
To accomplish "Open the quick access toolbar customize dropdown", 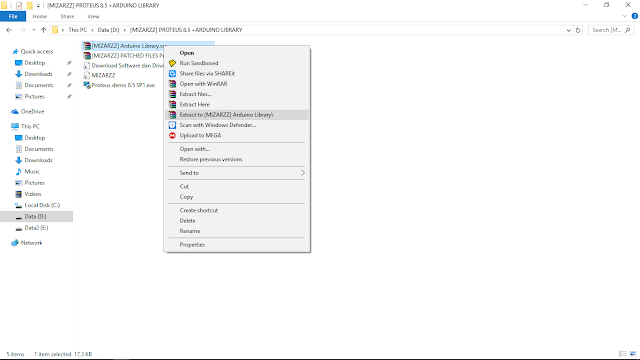I will tap(38, 6).
